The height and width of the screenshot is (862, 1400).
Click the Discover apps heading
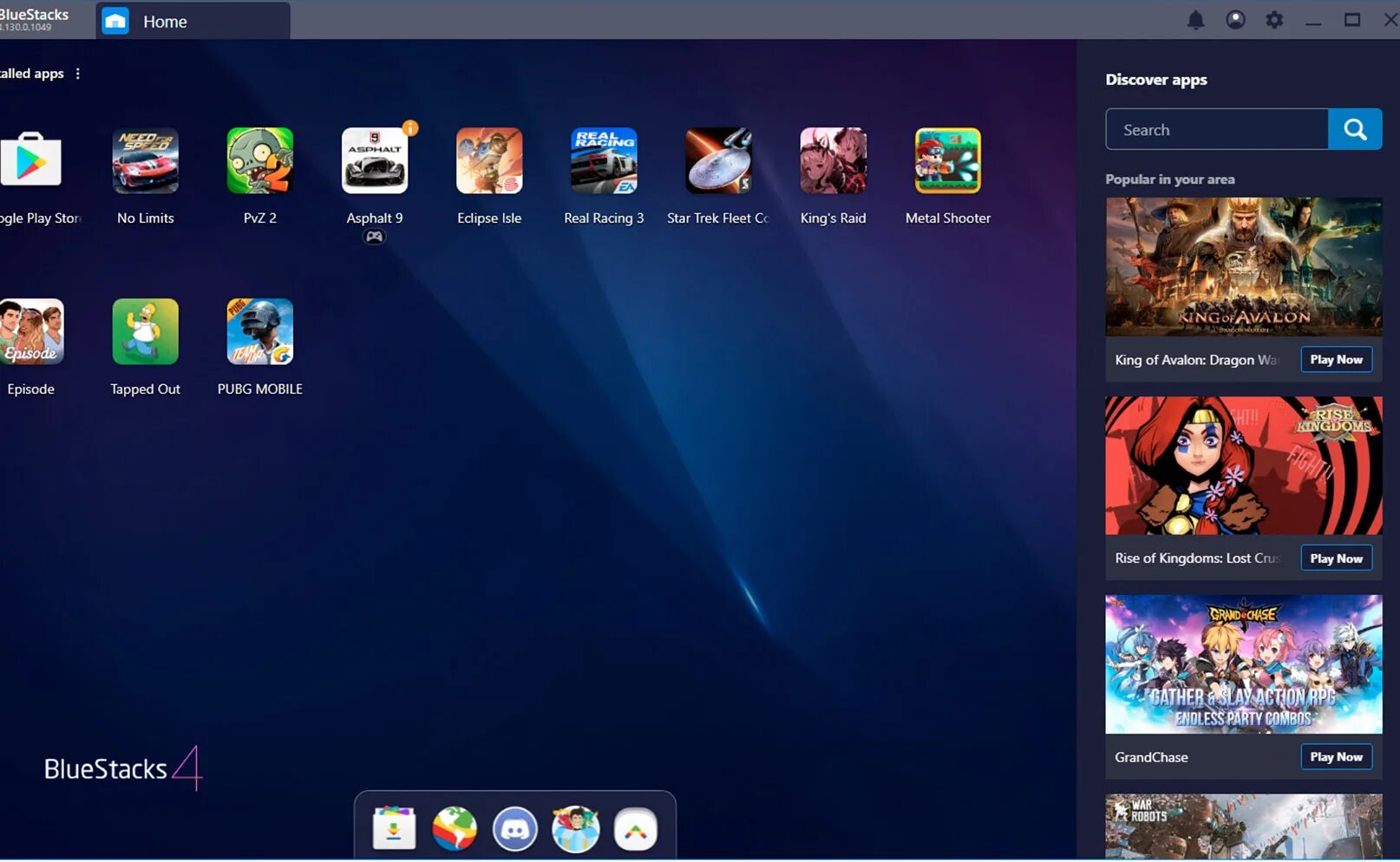[1156, 80]
